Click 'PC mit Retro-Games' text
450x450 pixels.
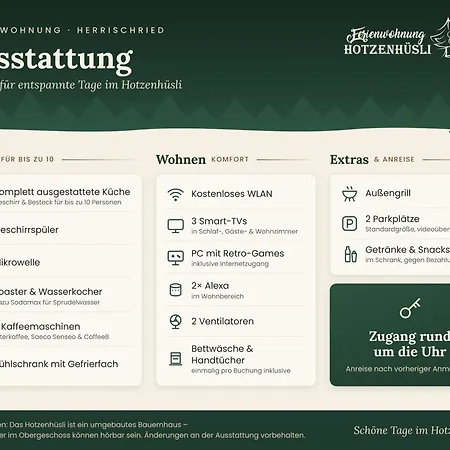point(238,253)
